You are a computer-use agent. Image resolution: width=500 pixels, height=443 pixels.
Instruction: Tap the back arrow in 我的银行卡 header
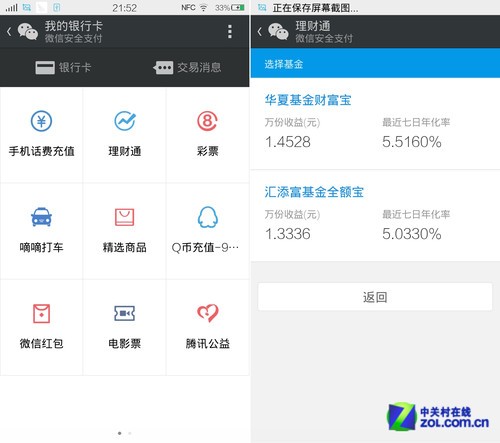pos(9,32)
